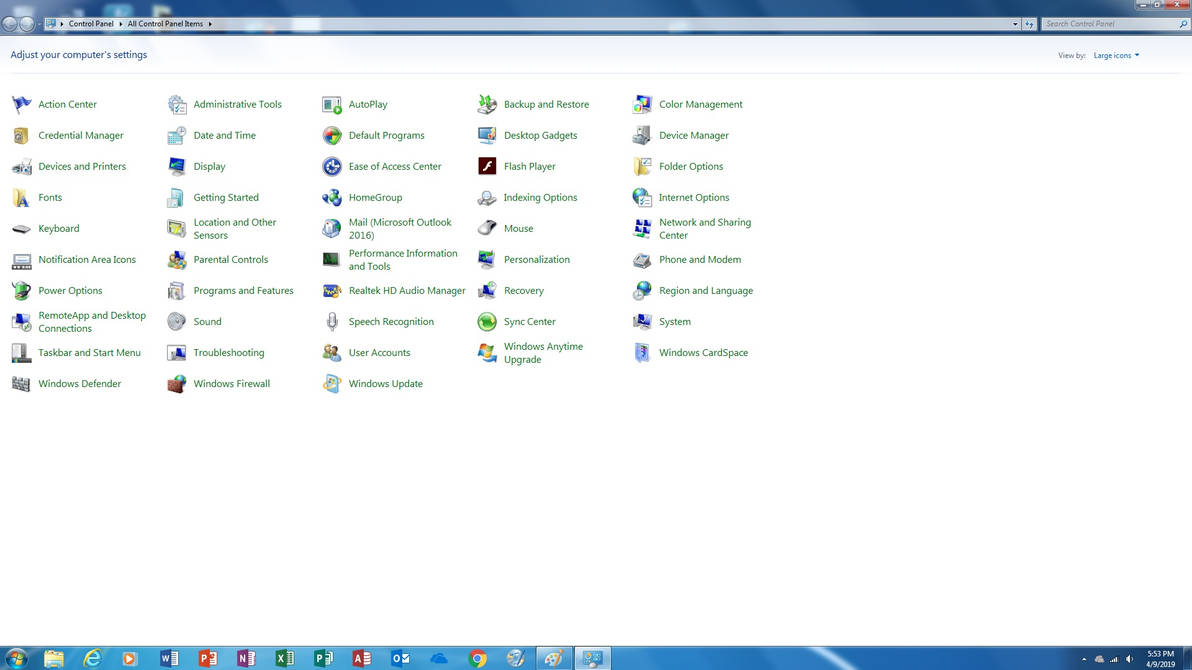The image size is (1192, 670).
Task: Open the address bar history dropdown
Action: (1015, 23)
